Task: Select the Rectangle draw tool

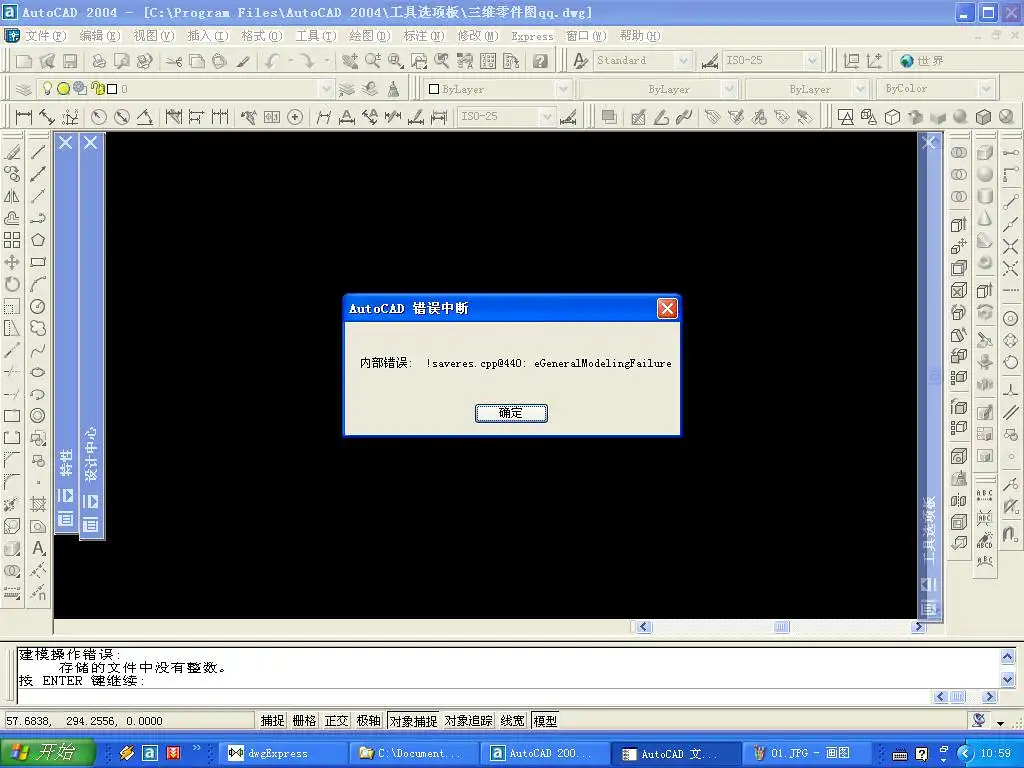Action: coord(38,262)
